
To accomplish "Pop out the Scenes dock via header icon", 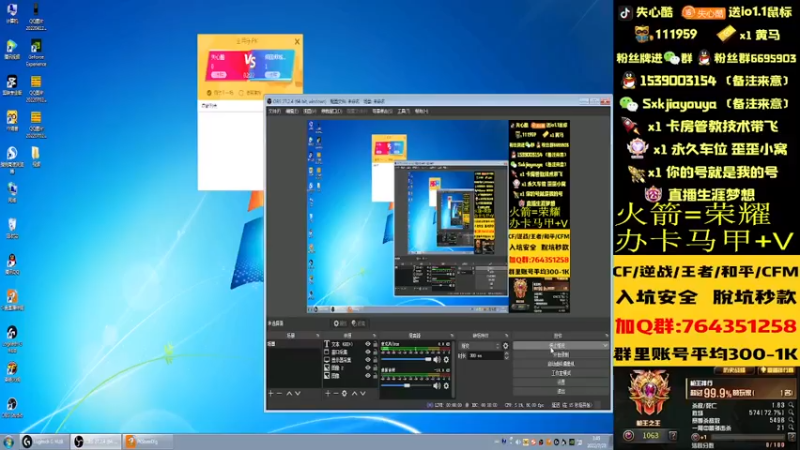I will 317,335.
